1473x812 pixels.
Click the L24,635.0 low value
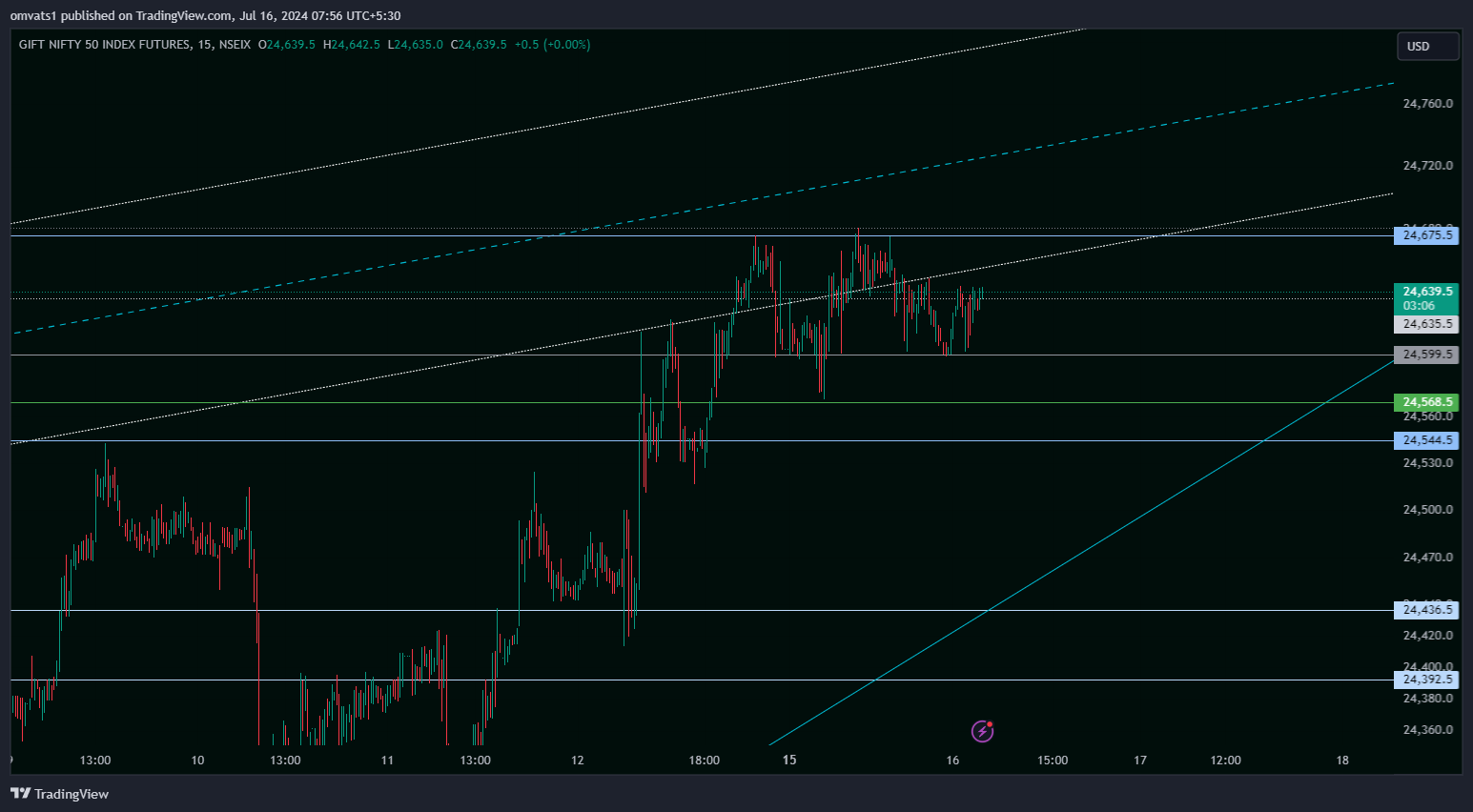coord(415,45)
